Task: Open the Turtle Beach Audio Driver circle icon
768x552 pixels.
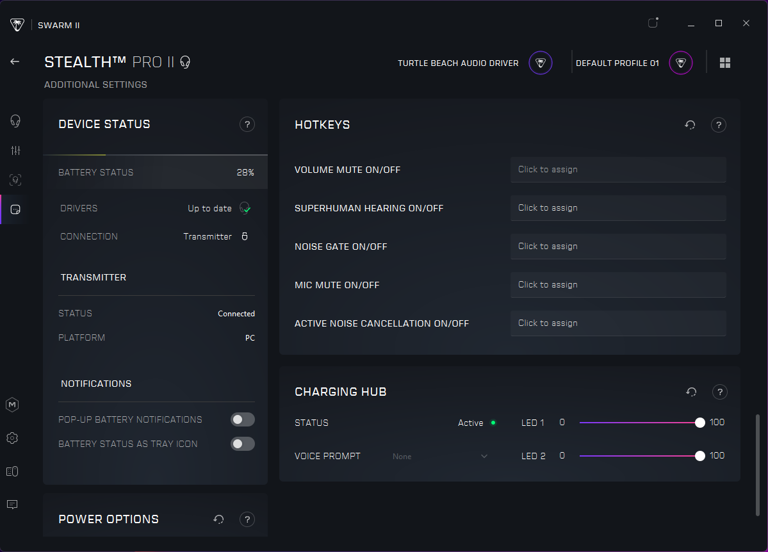Action: [540, 63]
